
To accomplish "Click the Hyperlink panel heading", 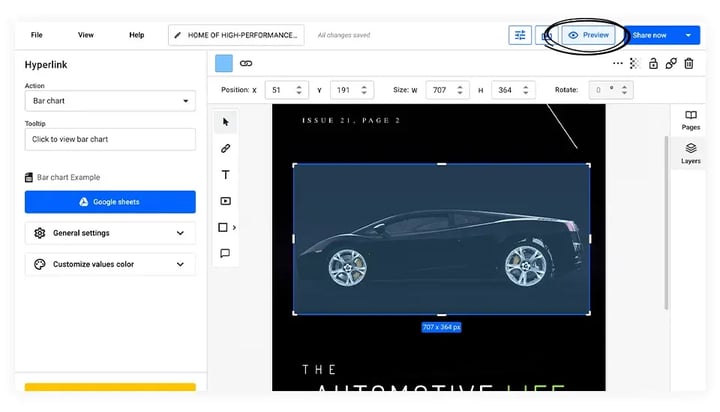I will [x=46, y=65].
